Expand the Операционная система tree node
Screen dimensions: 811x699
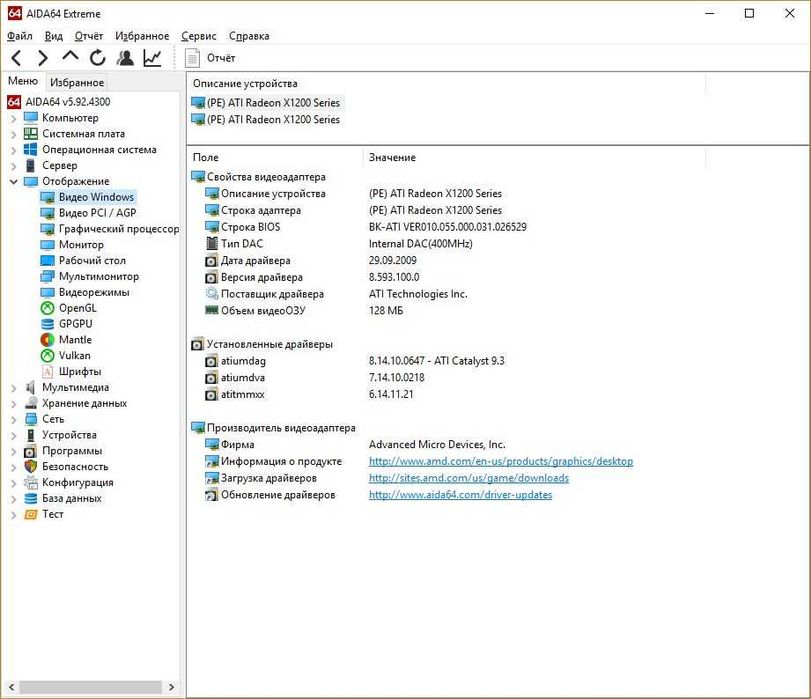tap(13, 151)
